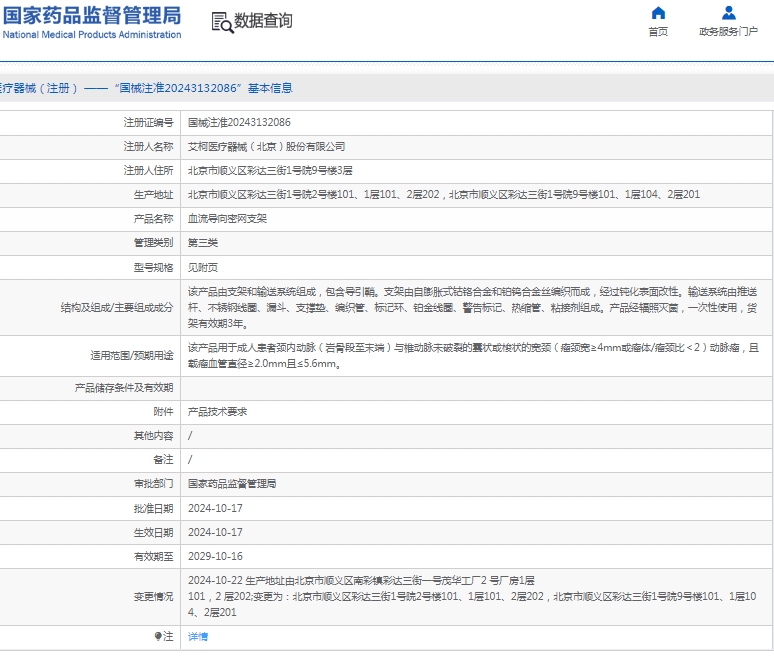Click the 型号规格 value 见附页
Screen dimensions: 774x657
202,268
